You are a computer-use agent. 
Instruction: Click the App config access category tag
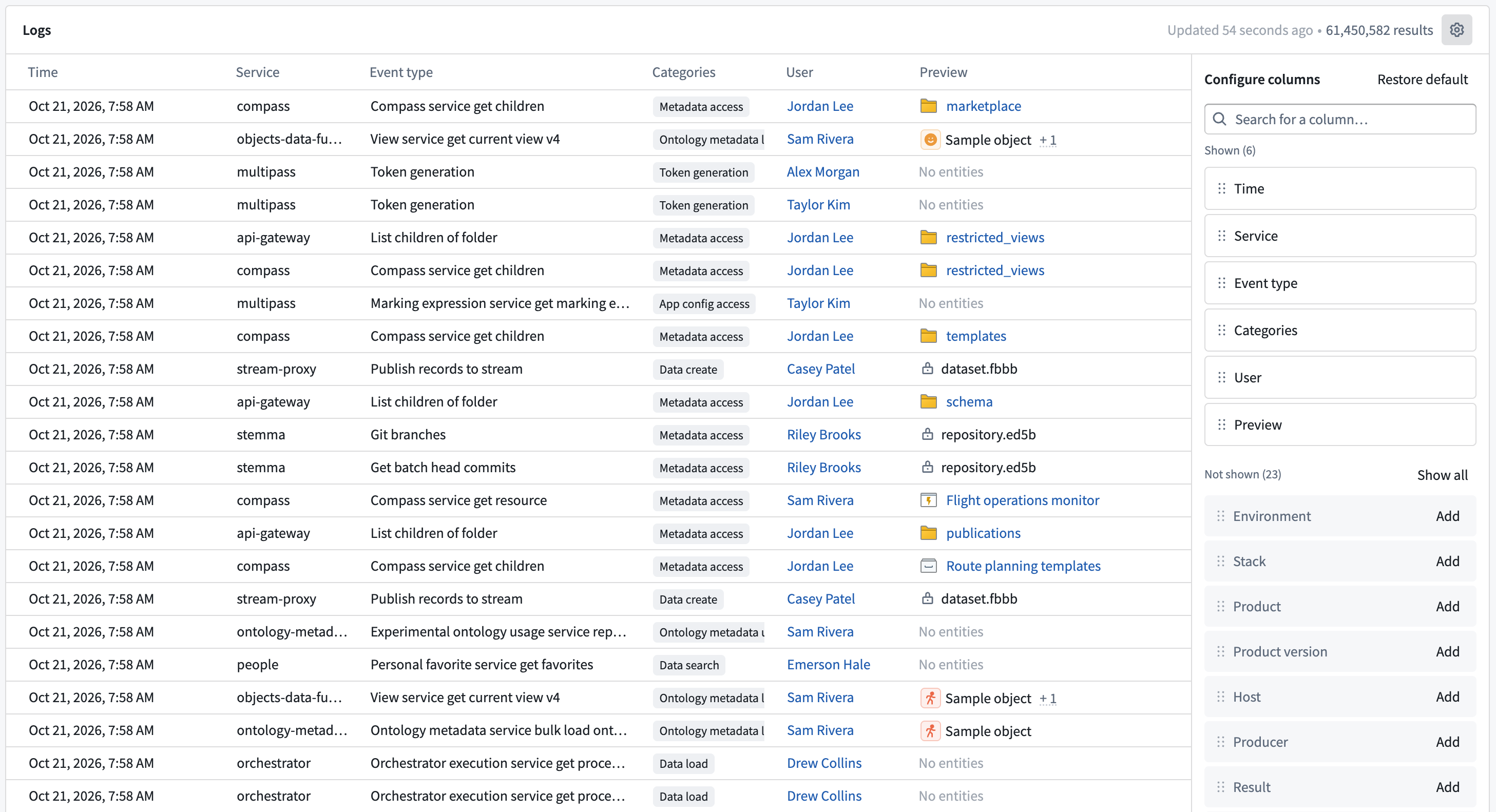pyautogui.click(x=704, y=303)
